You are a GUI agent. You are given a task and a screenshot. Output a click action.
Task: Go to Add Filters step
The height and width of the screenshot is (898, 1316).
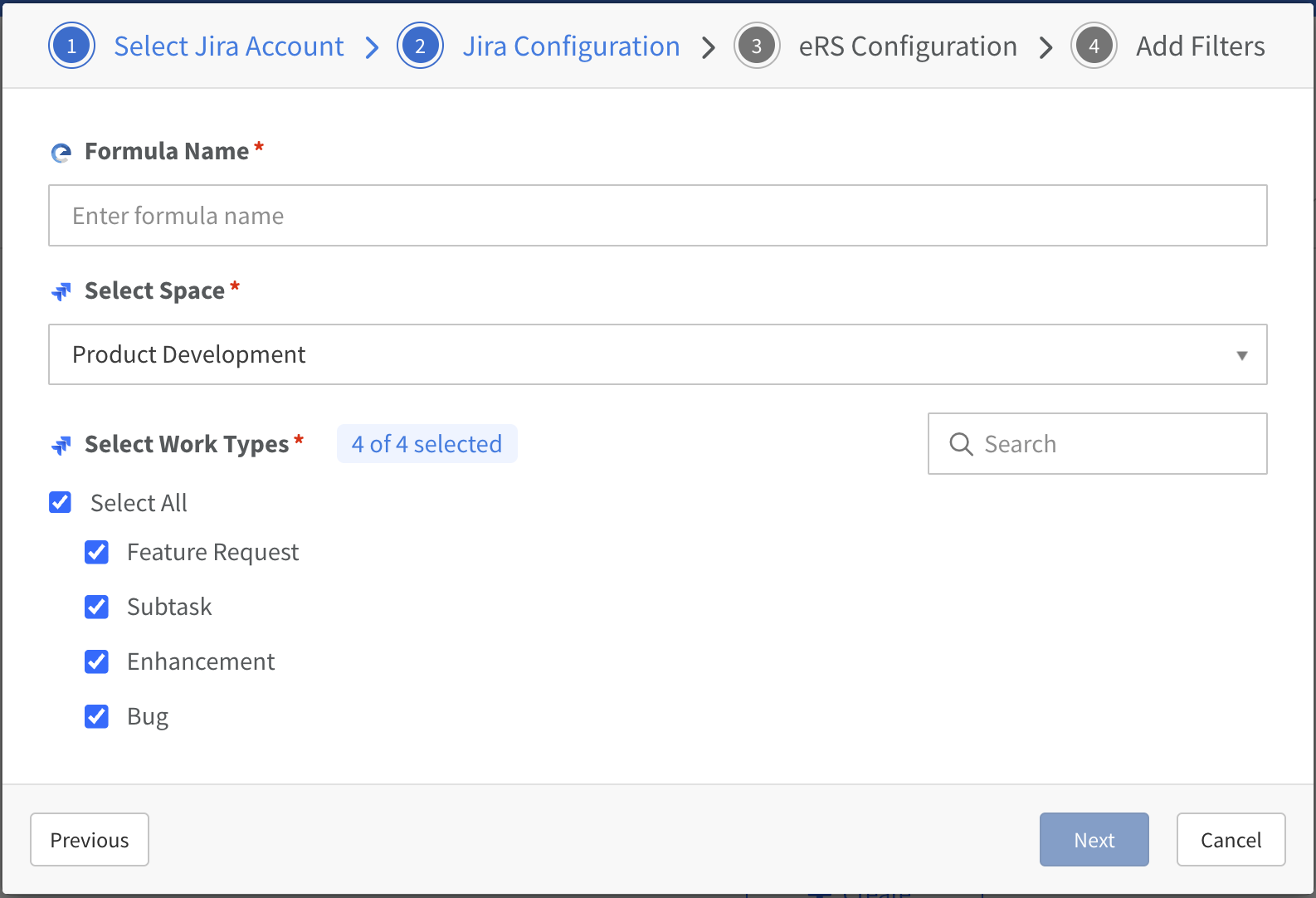click(x=1201, y=46)
